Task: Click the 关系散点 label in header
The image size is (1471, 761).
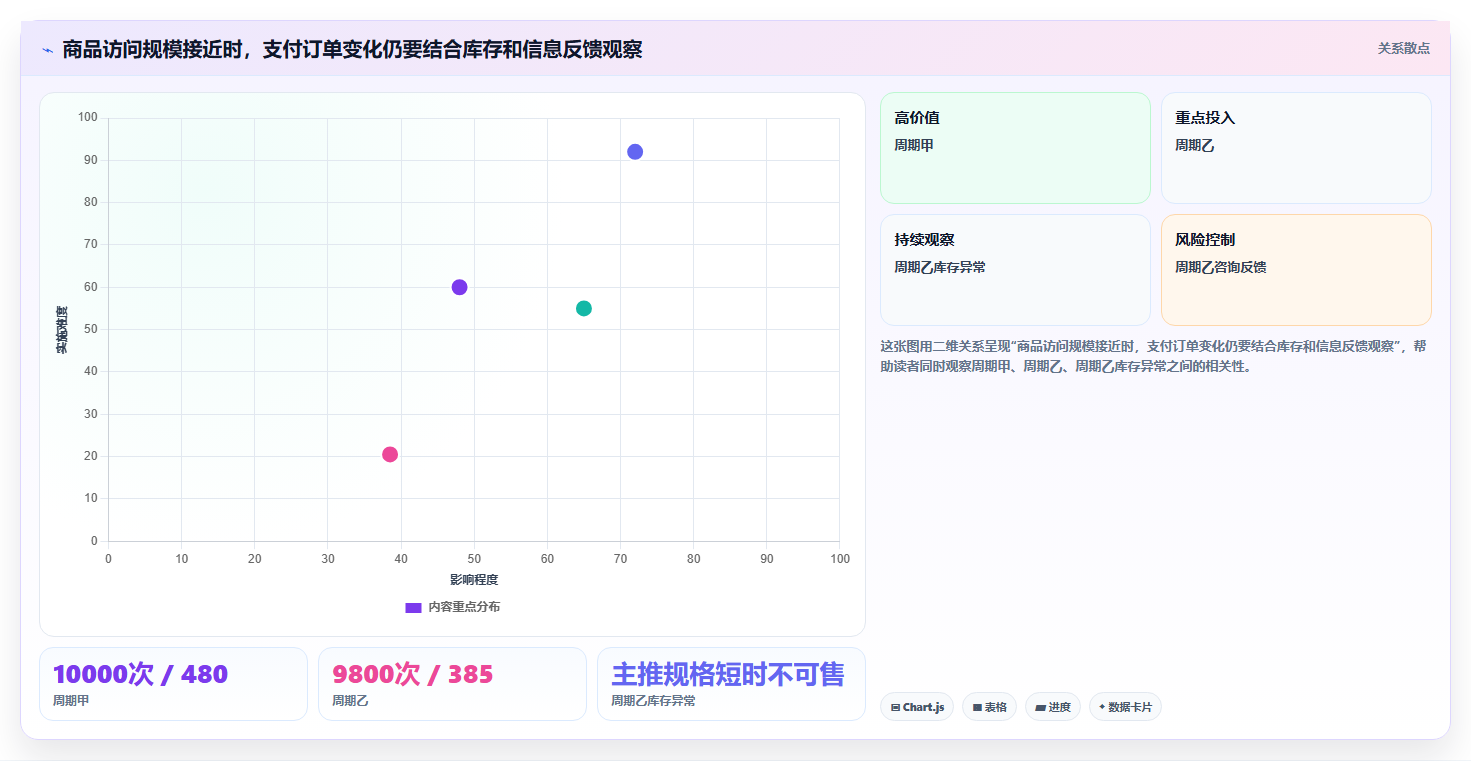Action: point(1404,48)
